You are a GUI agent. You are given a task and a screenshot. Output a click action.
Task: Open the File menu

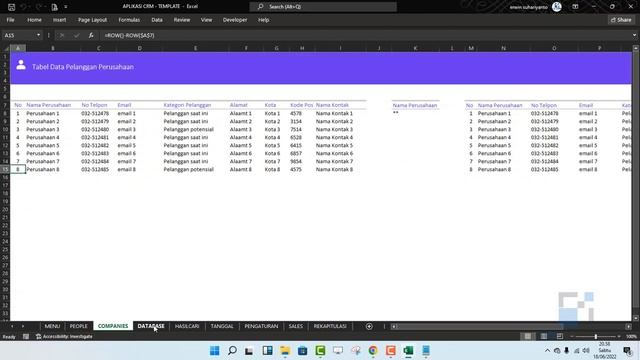pos(10,20)
